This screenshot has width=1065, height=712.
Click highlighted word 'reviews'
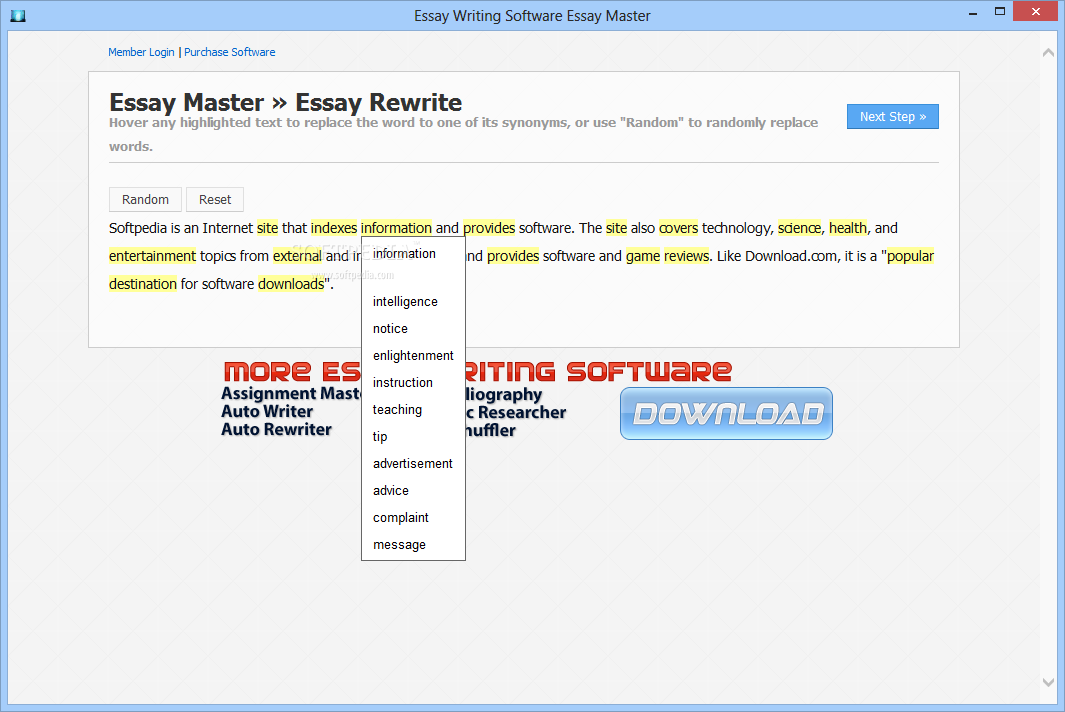[x=687, y=256]
